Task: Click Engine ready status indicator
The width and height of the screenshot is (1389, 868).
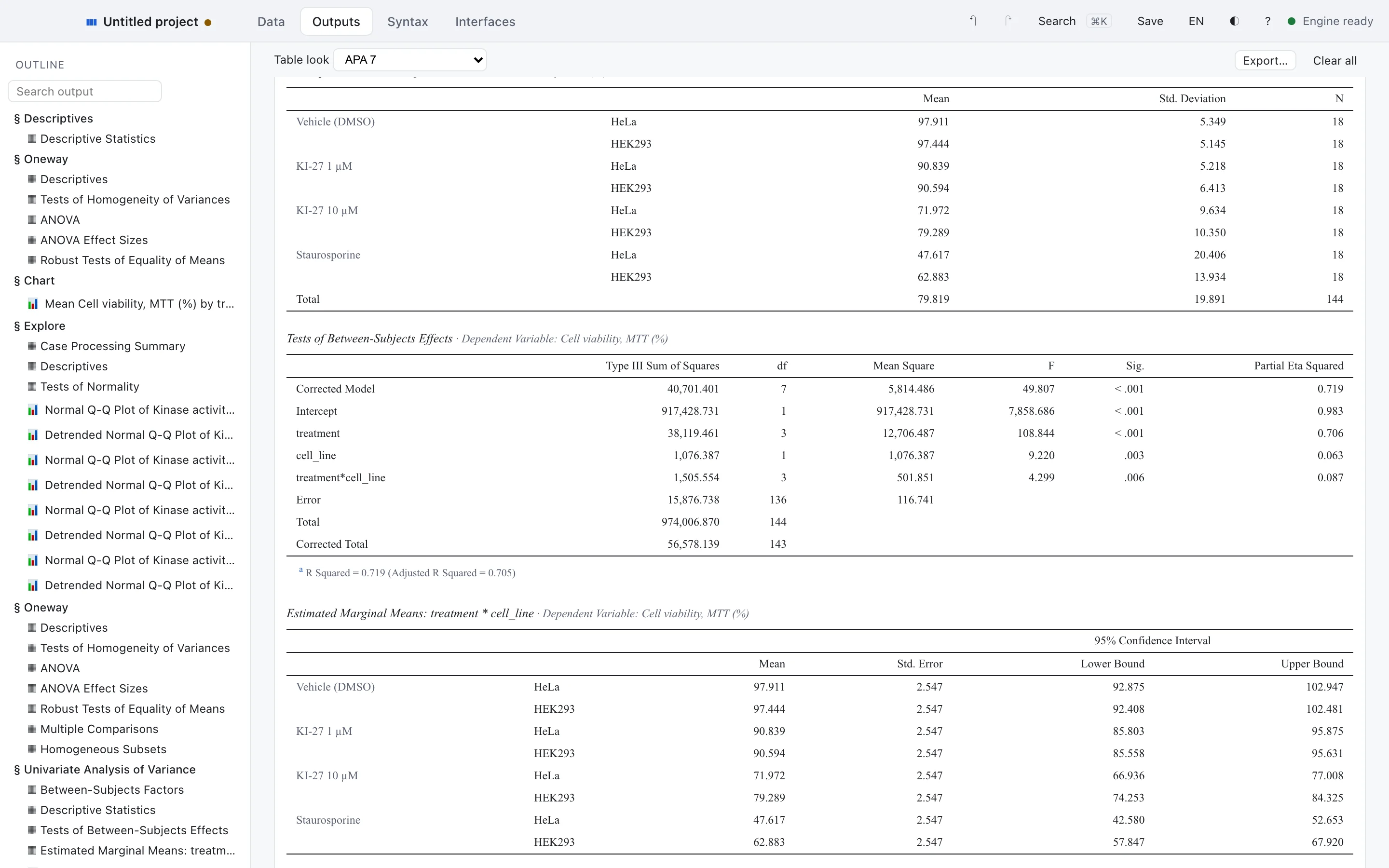Action: click(1331, 21)
